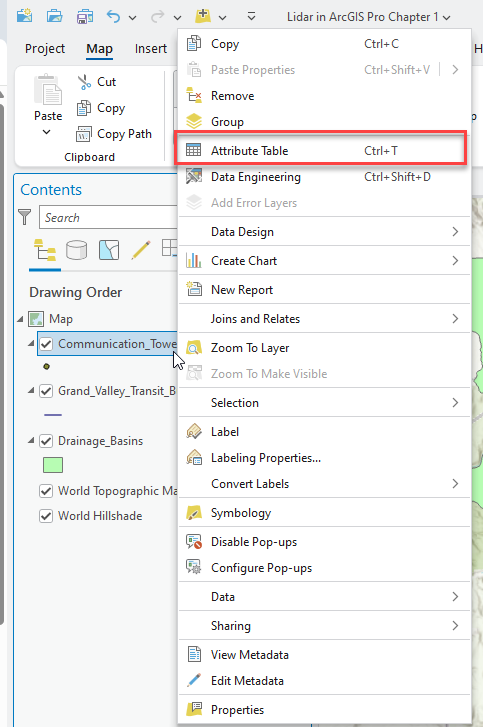This screenshot has width=483, height=727.
Task: Click the Contents pane filter funnel icon
Action: [24, 217]
